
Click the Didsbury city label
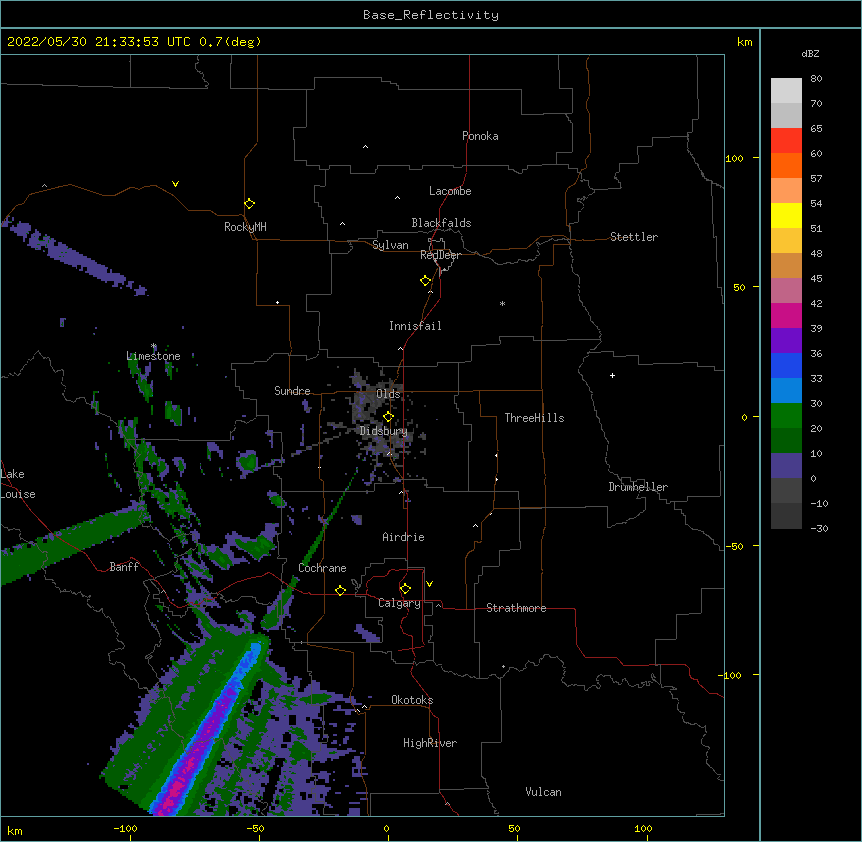click(x=384, y=431)
